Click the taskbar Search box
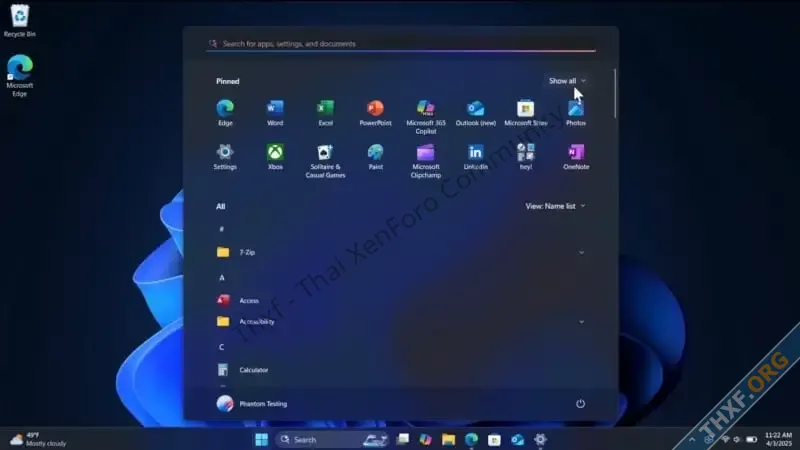800x450 pixels. click(333, 439)
